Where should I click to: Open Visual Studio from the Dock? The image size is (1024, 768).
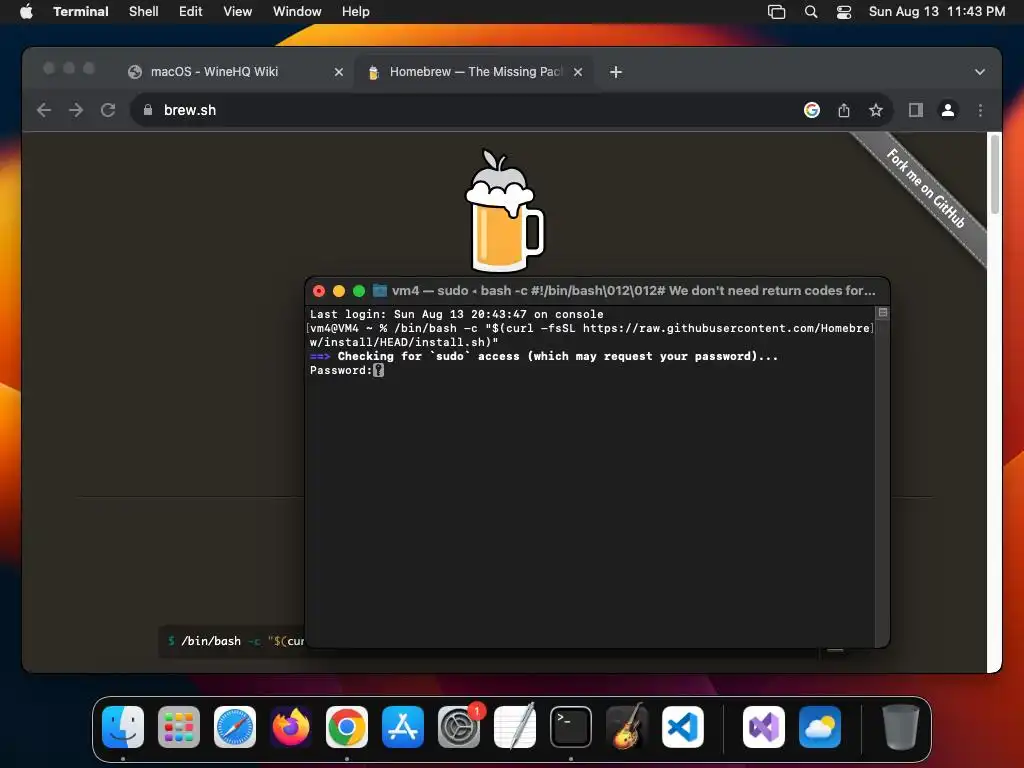click(x=764, y=727)
